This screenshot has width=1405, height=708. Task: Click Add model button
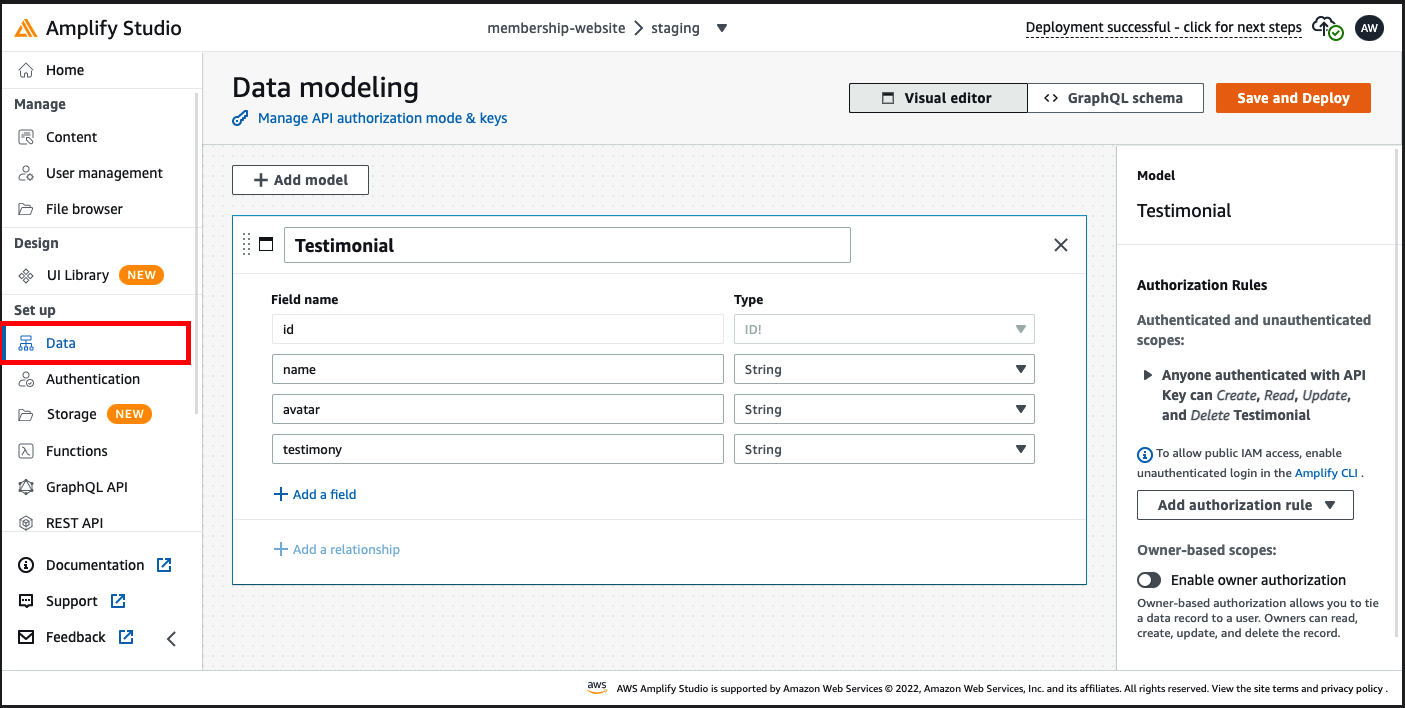tap(300, 180)
